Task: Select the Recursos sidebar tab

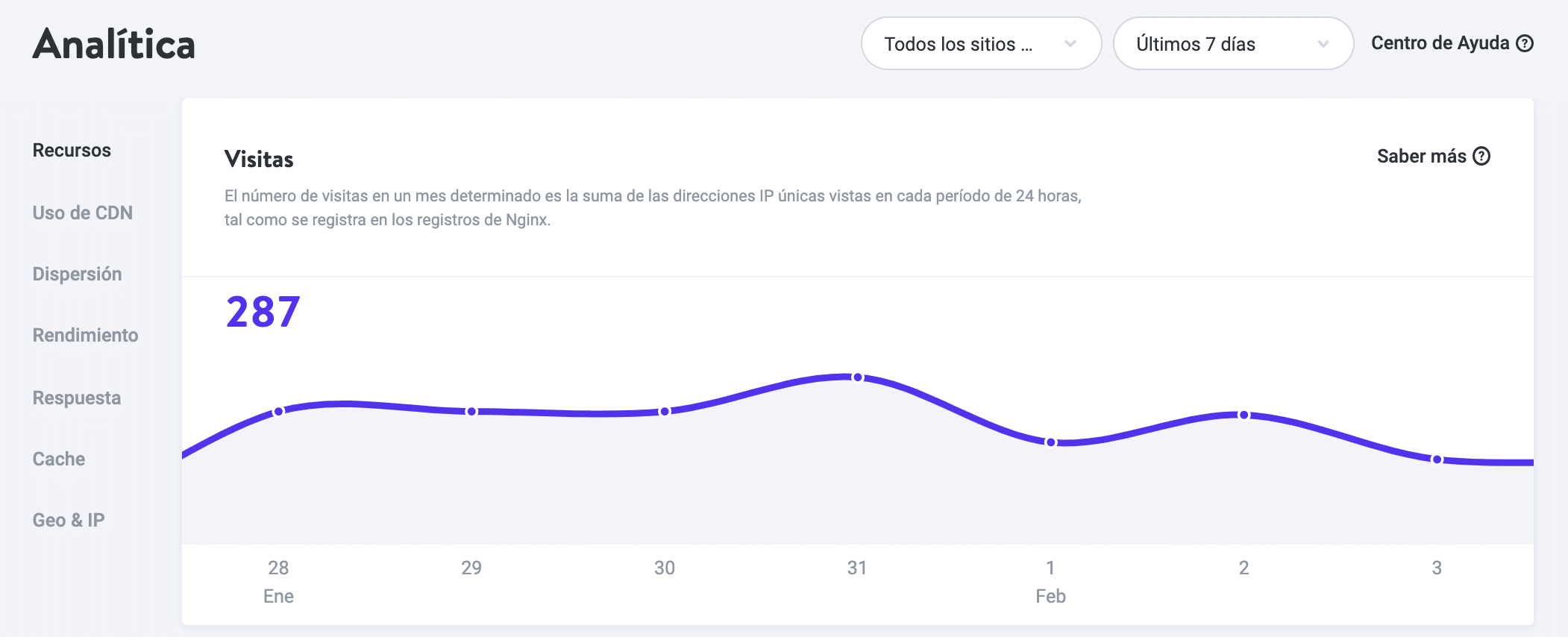Action: pos(72,151)
